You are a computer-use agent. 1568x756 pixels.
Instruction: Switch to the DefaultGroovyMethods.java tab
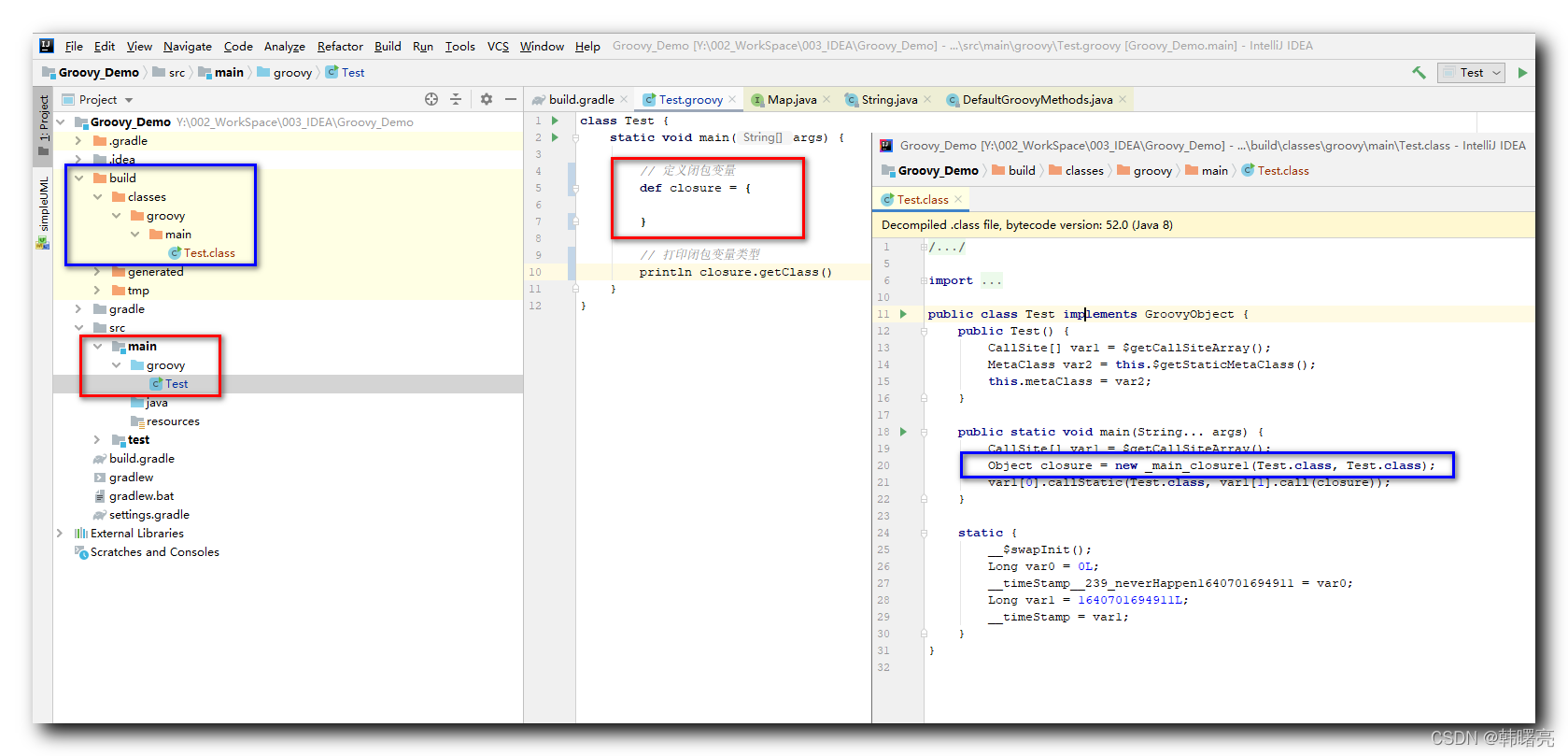(x=1037, y=99)
